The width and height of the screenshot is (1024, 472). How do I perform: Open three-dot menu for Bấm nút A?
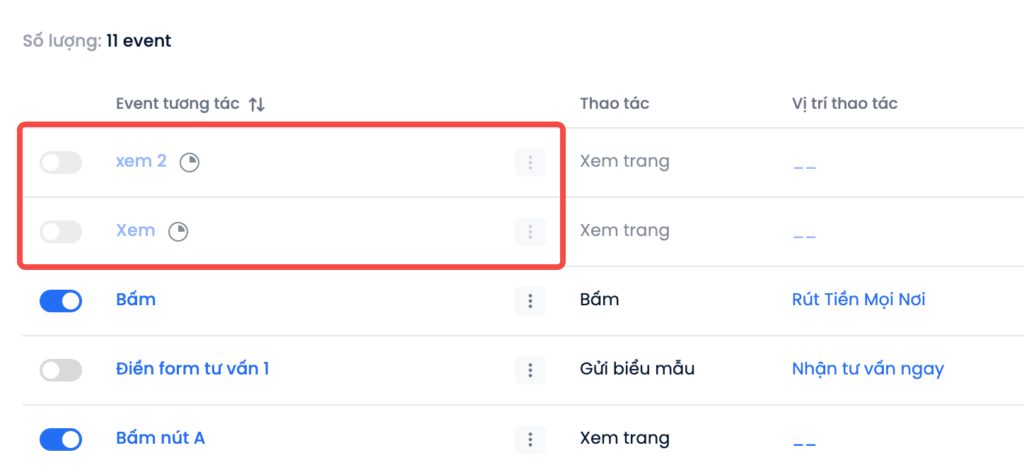pyautogui.click(x=530, y=439)
